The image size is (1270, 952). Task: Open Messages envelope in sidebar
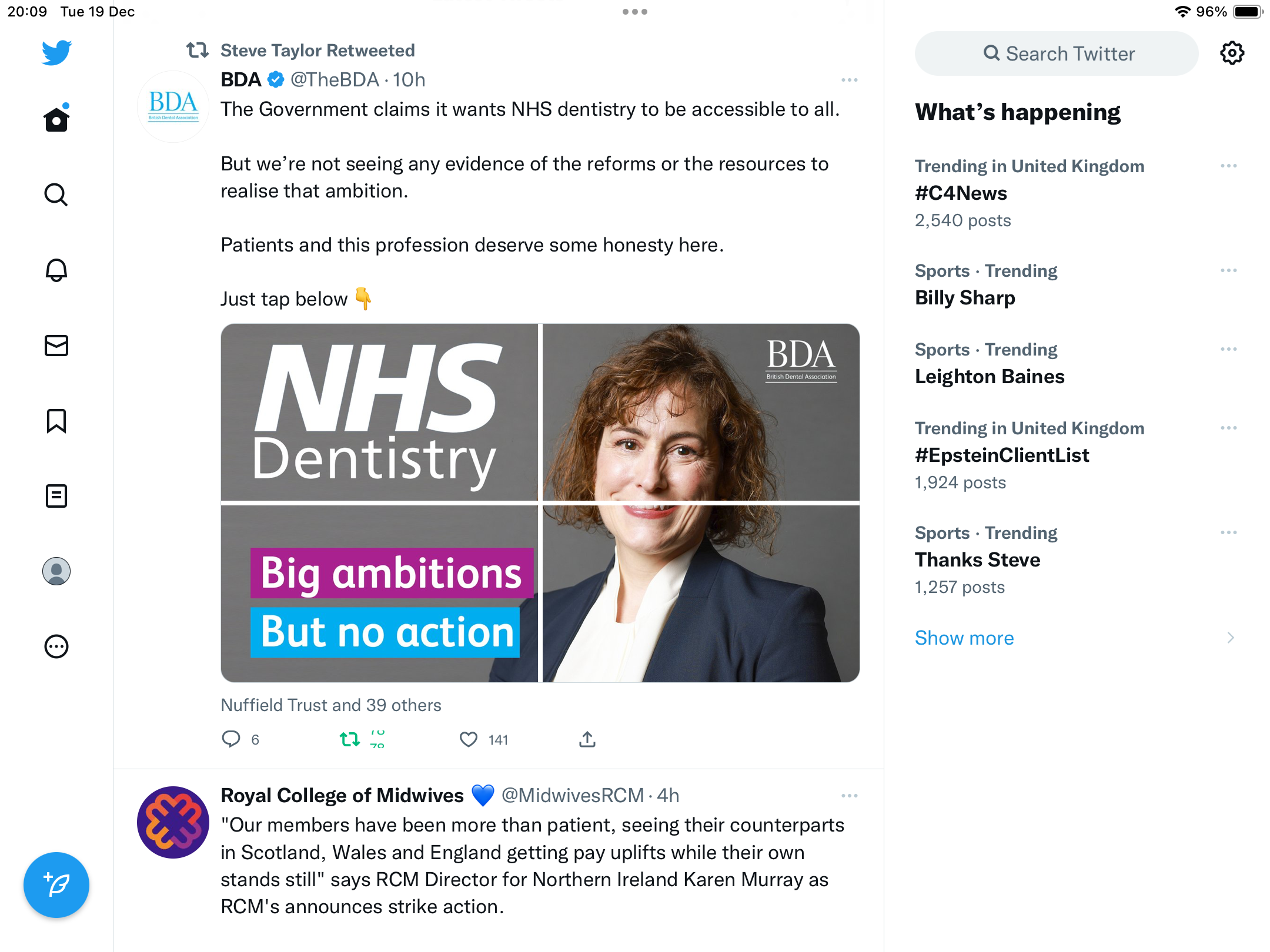pos(56,346)
